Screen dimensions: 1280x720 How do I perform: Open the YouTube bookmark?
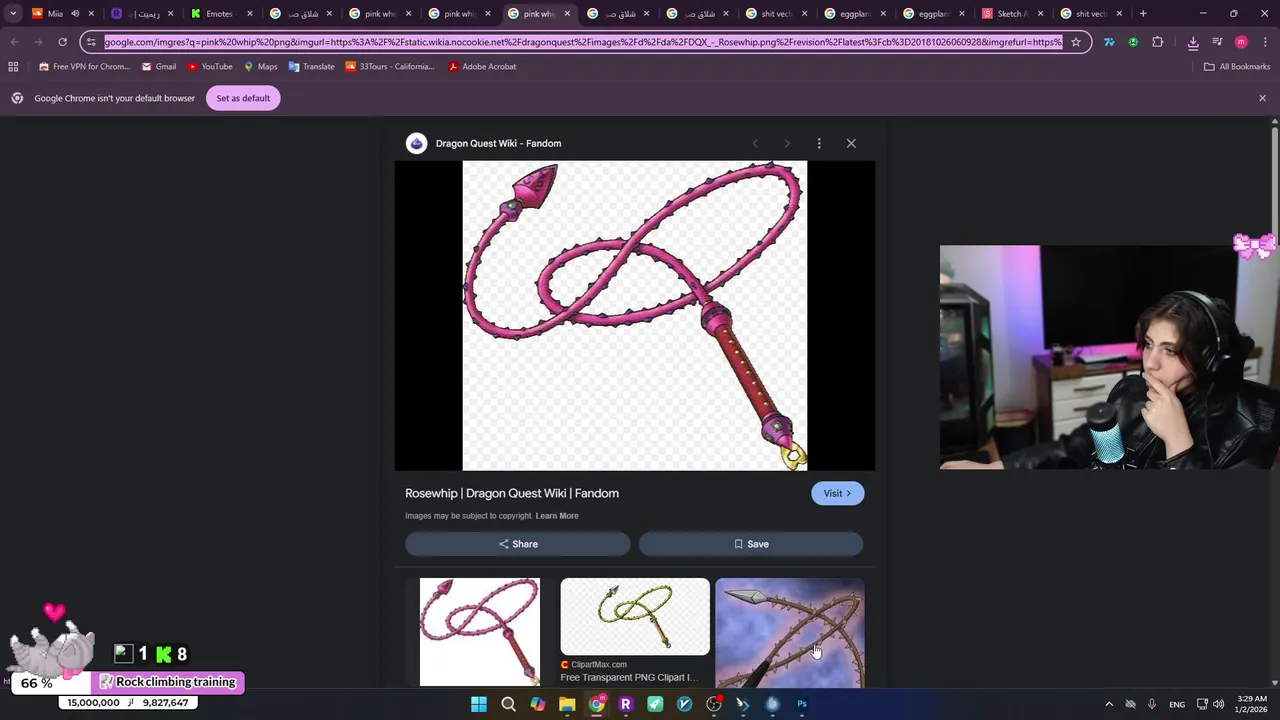coord(210,66)
